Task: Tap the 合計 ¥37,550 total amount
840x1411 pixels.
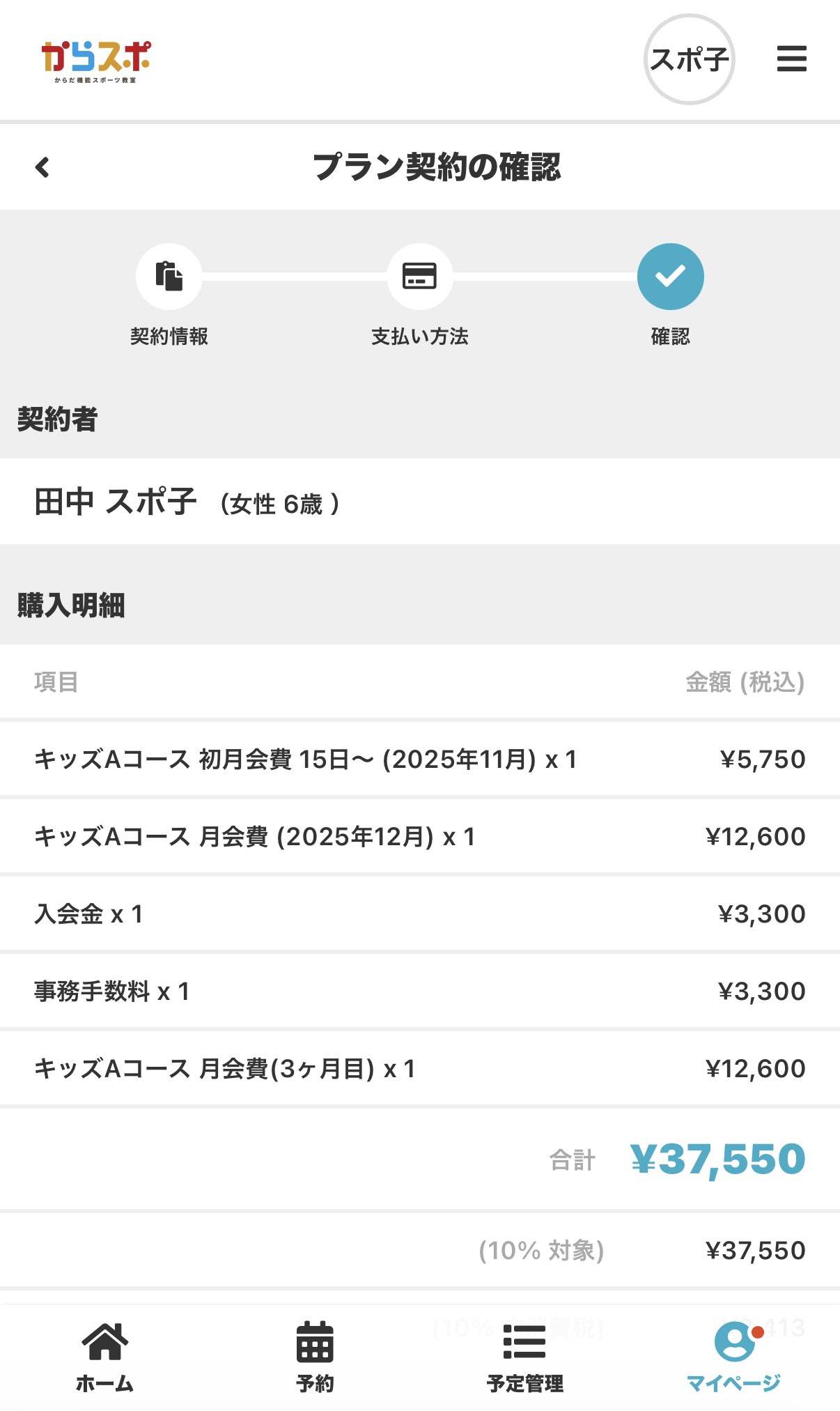Action: (717, 1159)
